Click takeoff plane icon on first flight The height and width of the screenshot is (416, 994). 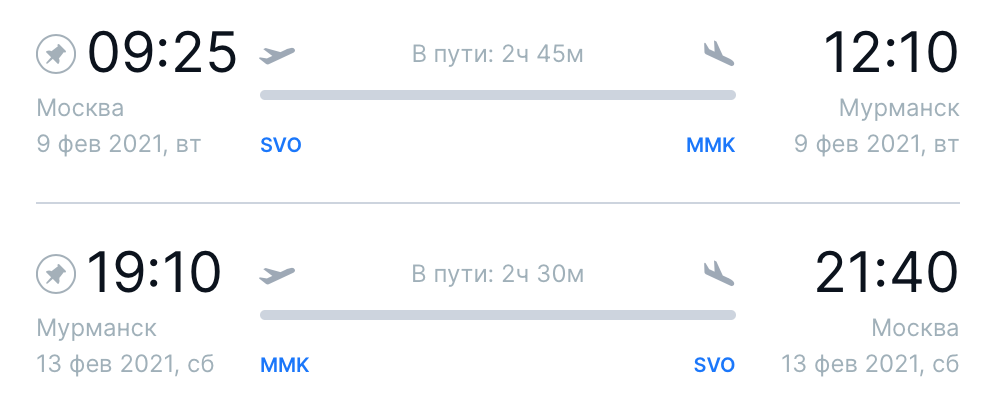pyautogui.click(x=277, y=55)
